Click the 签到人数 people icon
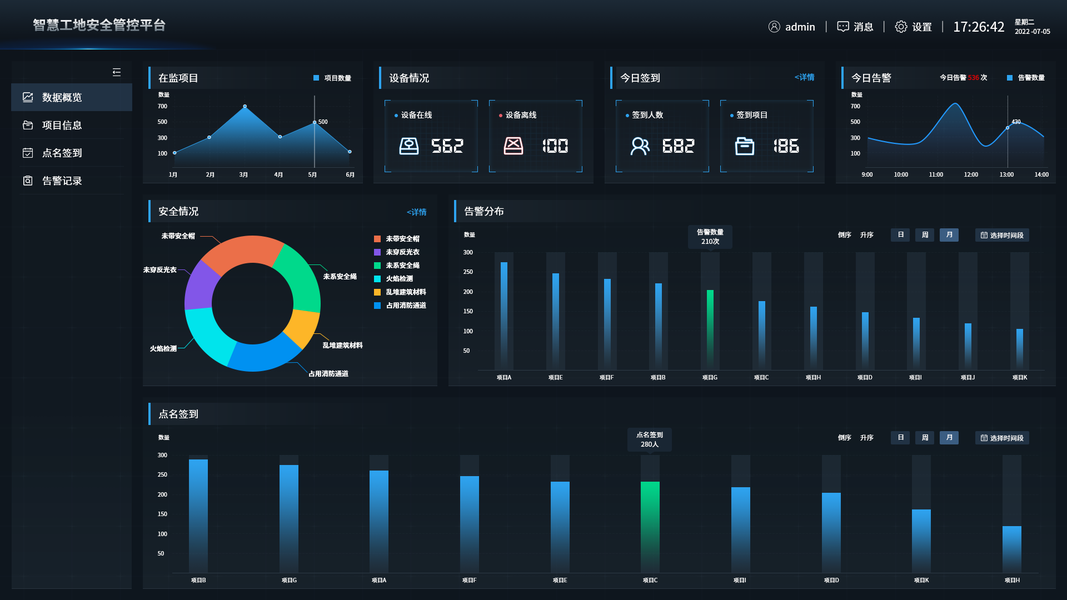The width and height of the screenshot is (1067, 600). (640, 146)
